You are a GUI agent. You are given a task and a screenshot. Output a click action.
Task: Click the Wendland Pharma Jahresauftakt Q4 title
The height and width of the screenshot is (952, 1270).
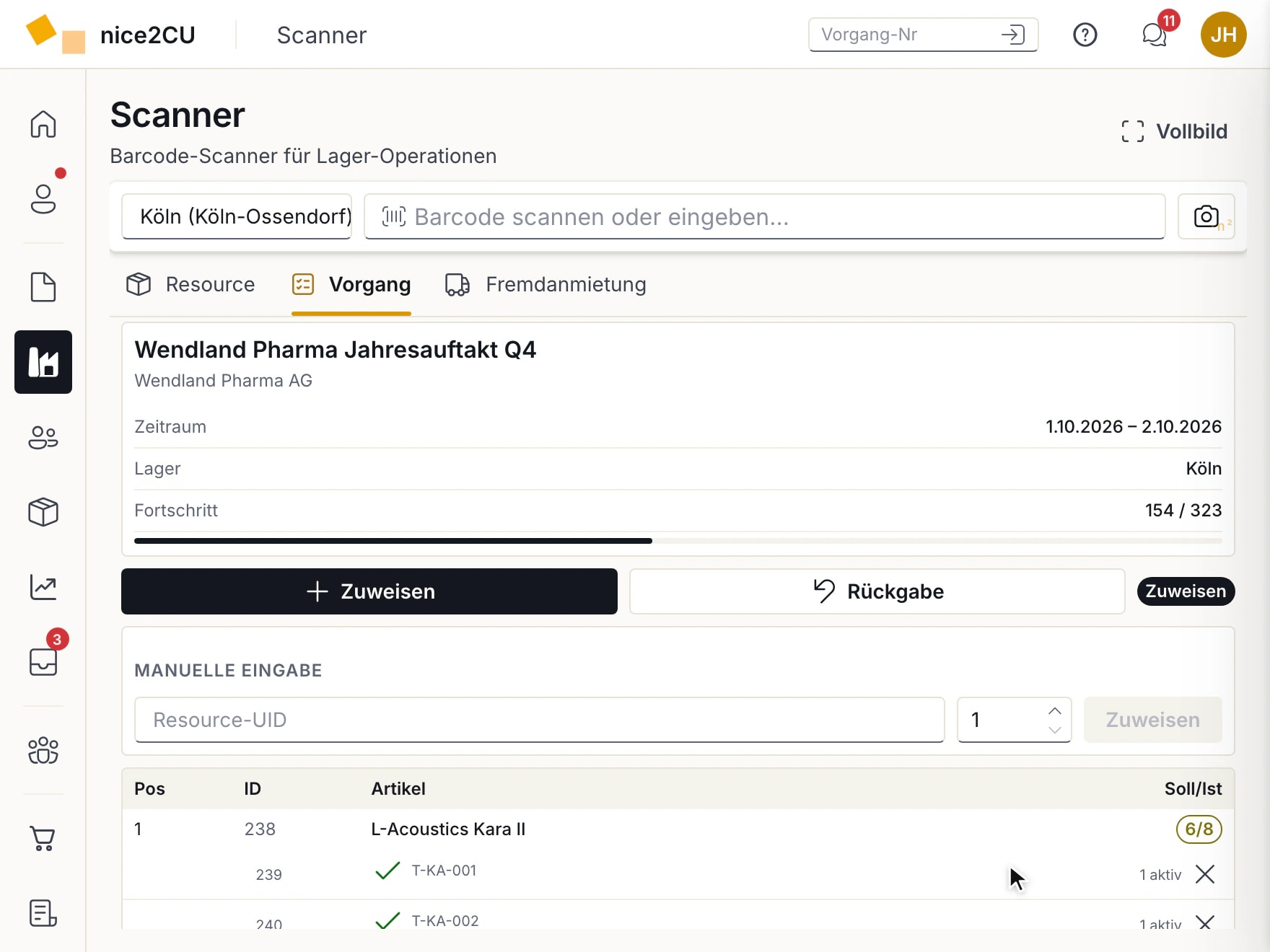coord(336,350)
